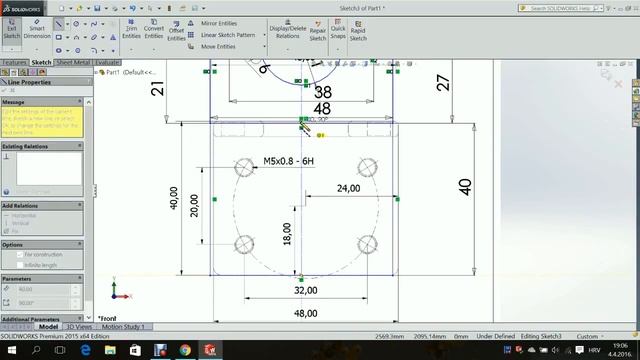Click the line length parameter field

tap(44, 289)
